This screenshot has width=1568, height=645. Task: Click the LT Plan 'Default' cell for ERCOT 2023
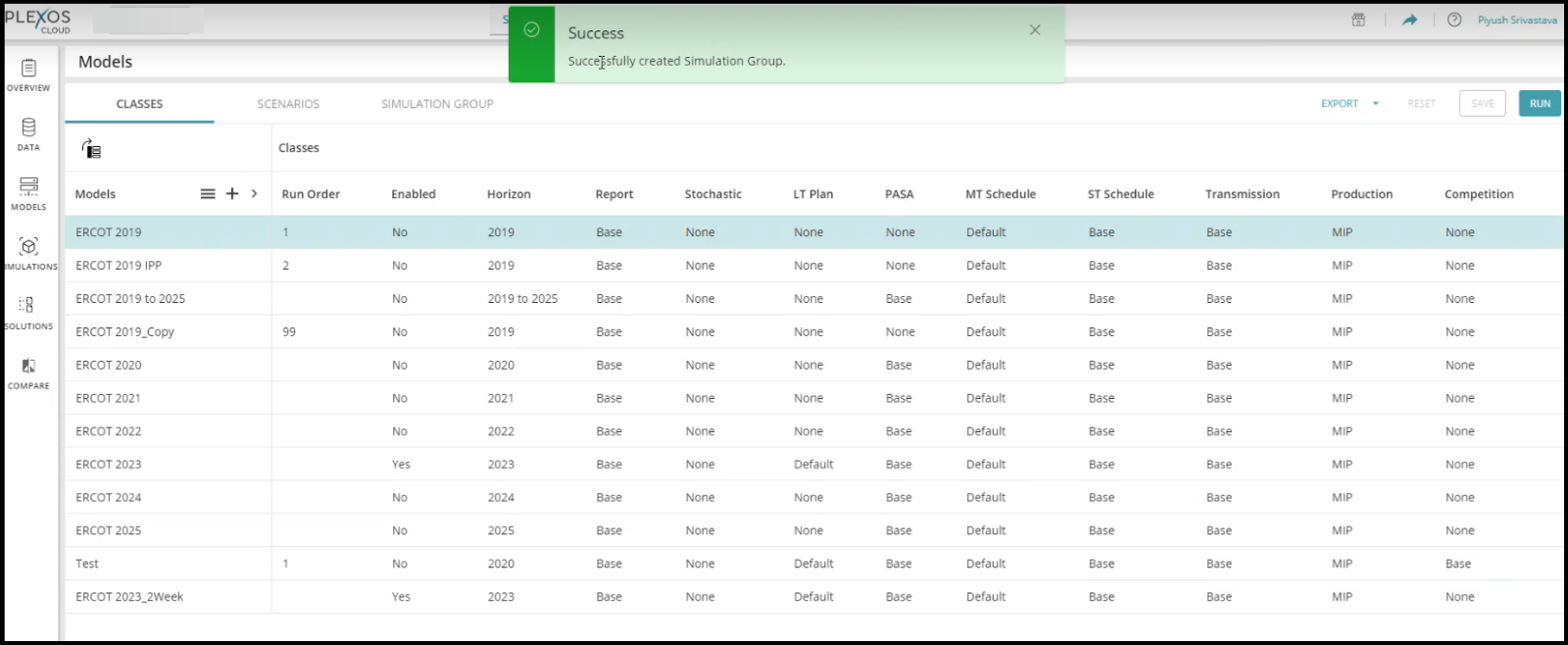click(x=813, y=465)
